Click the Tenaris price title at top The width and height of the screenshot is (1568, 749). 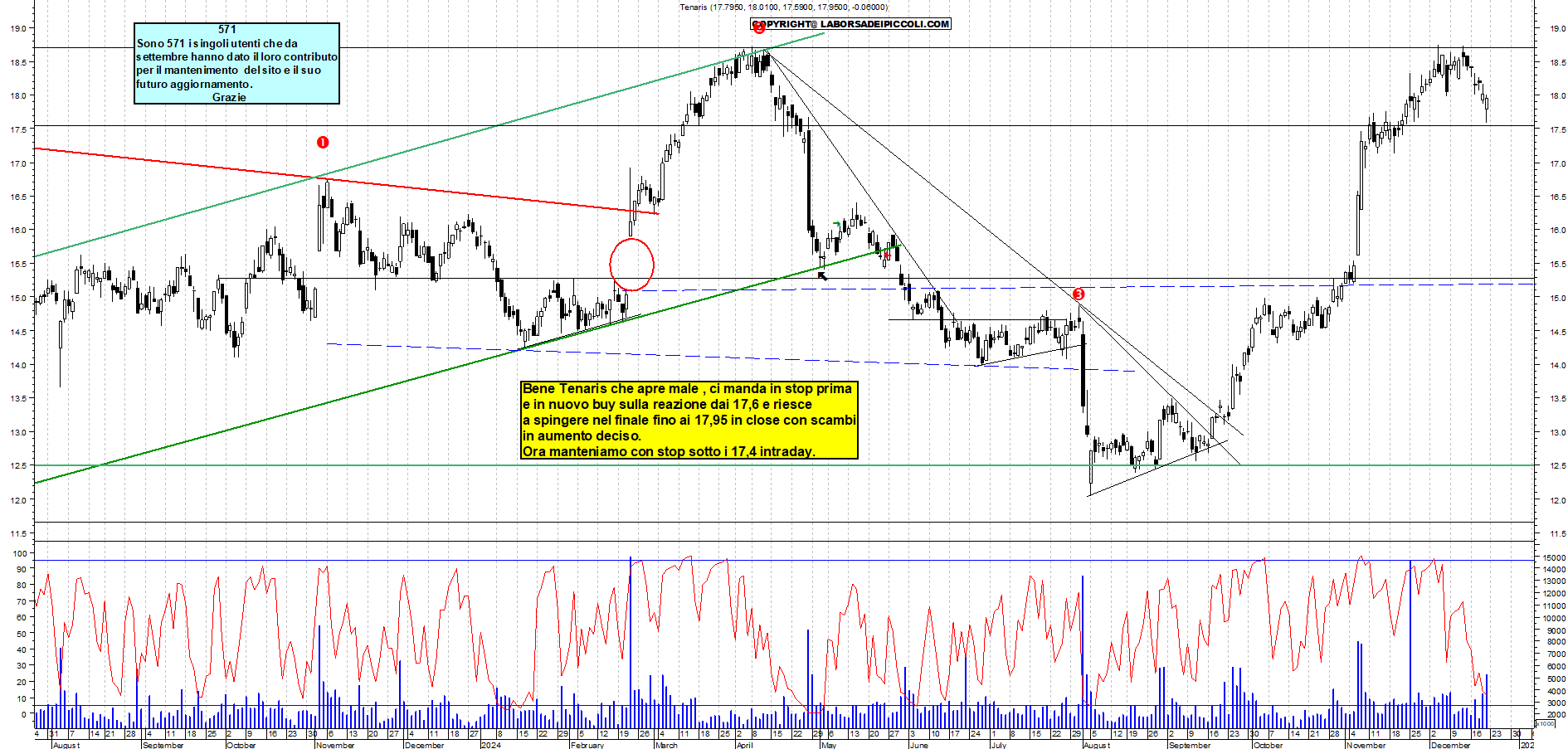[783, 7]
